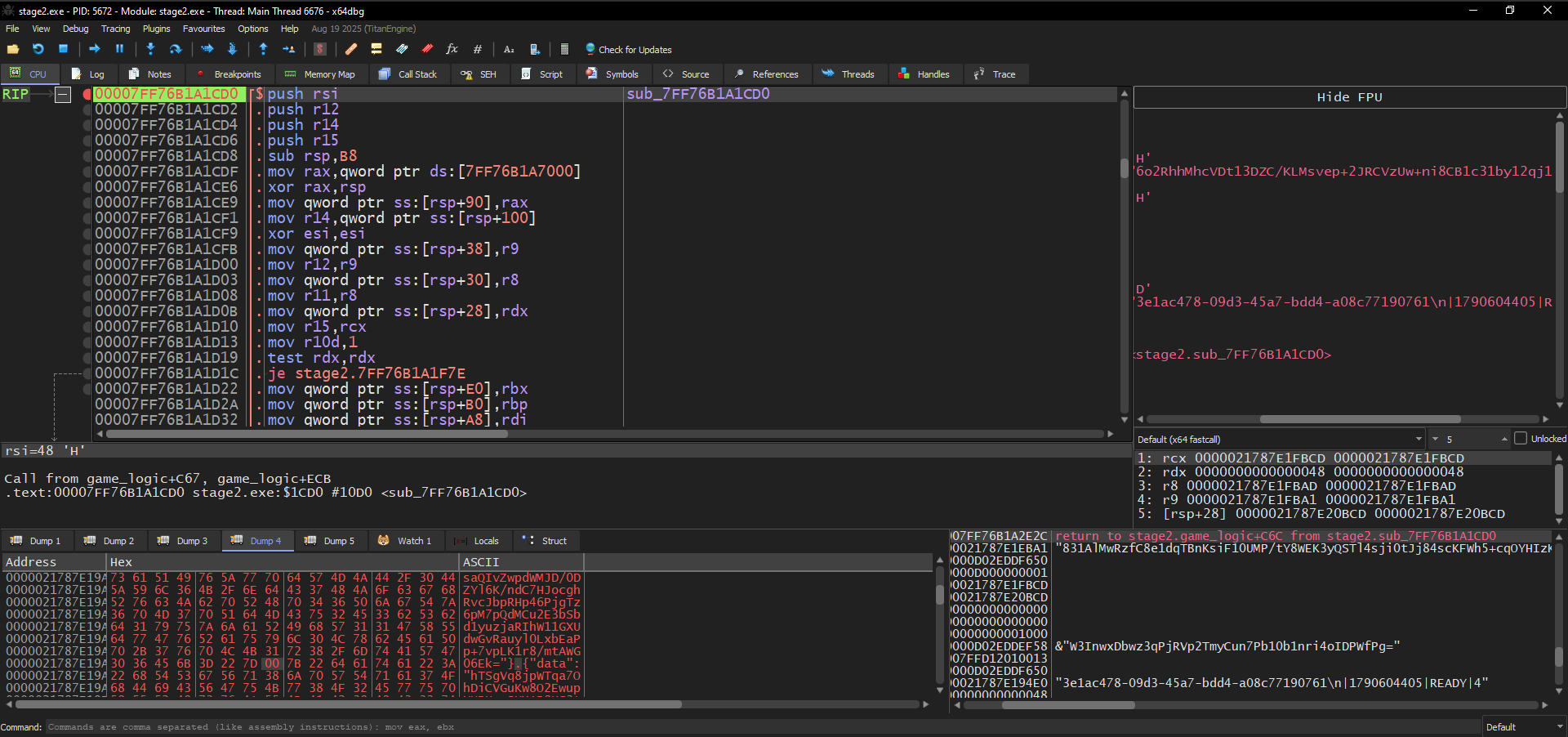Open the Comments list icon
The image size is (1568, 737).
tap(376, 49)
